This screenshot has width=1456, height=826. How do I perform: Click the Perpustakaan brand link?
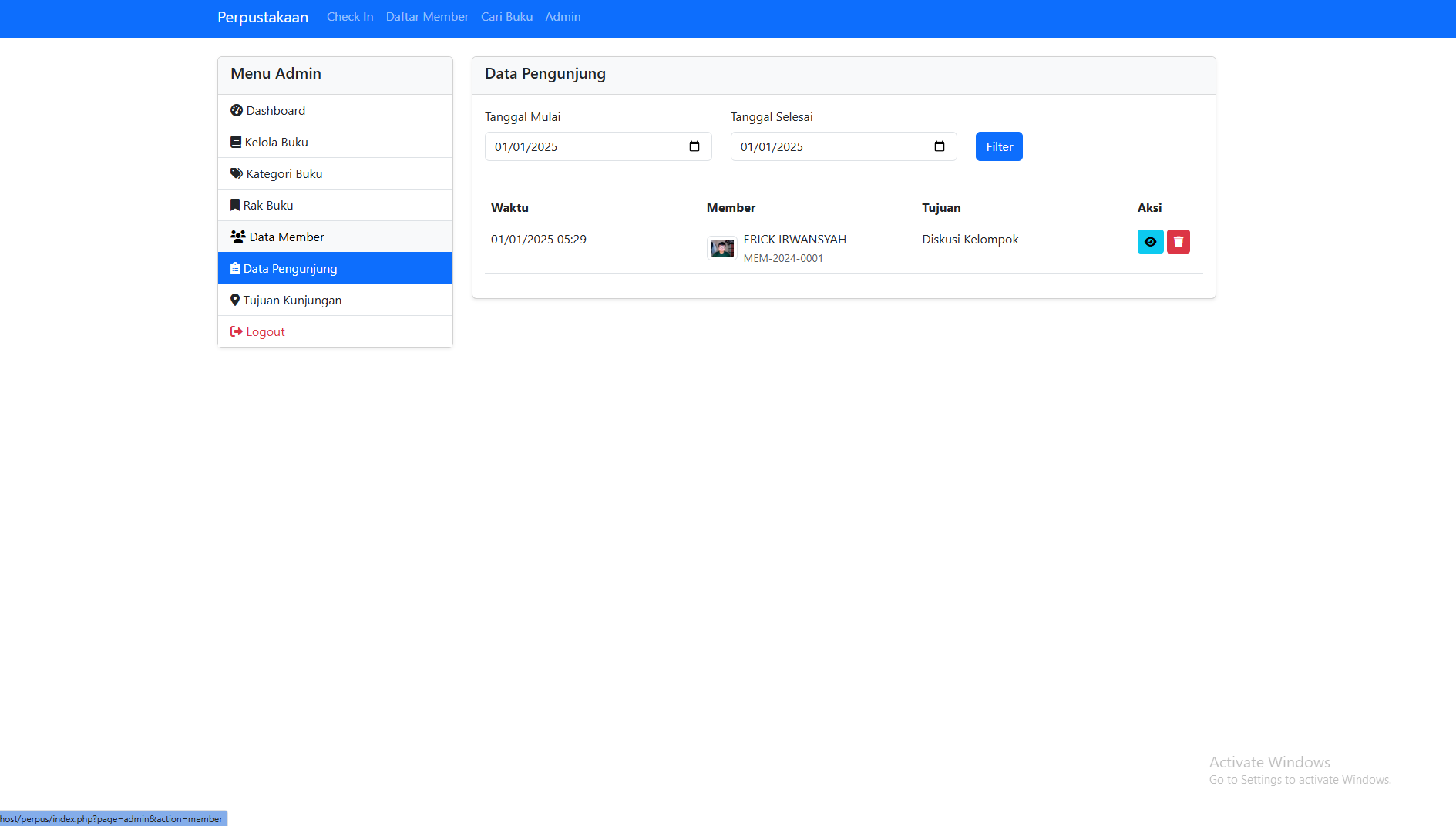[x=263, y=17]
